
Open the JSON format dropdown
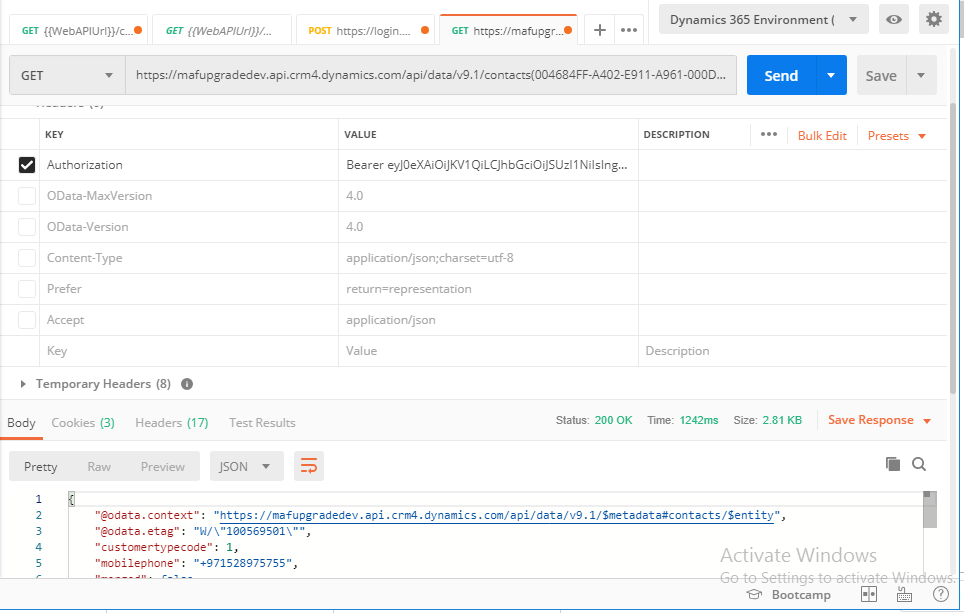pyautogui.click(x=246, y=466)
